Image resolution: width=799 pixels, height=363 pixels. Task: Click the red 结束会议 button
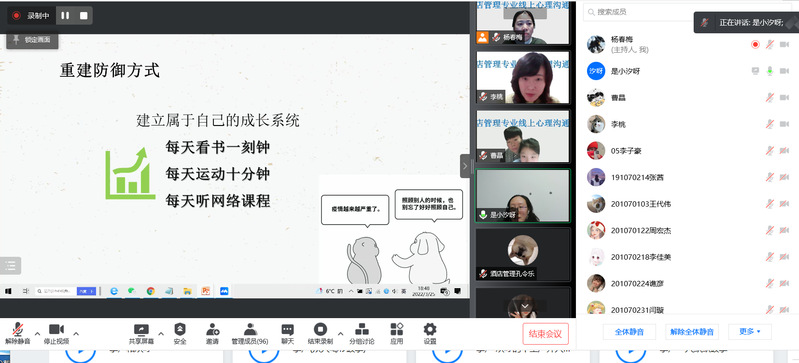coord(545,334)
